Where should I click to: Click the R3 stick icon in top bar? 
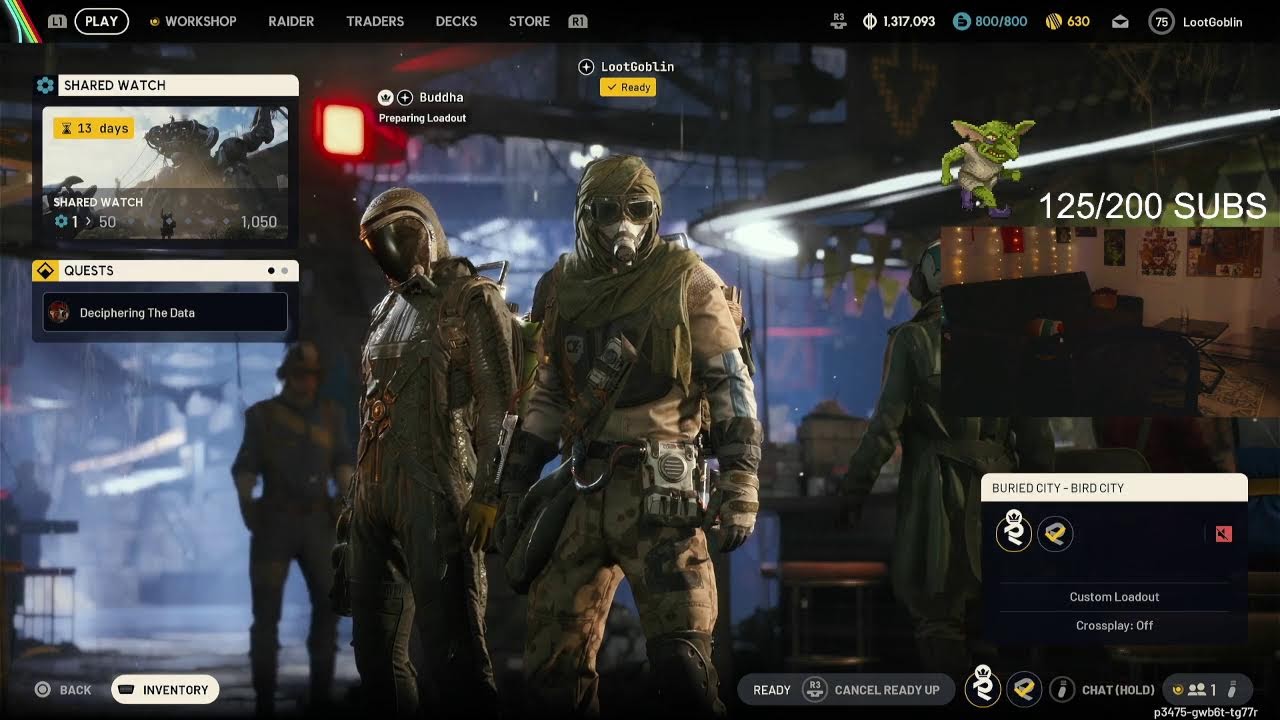(x=841, y=21)
